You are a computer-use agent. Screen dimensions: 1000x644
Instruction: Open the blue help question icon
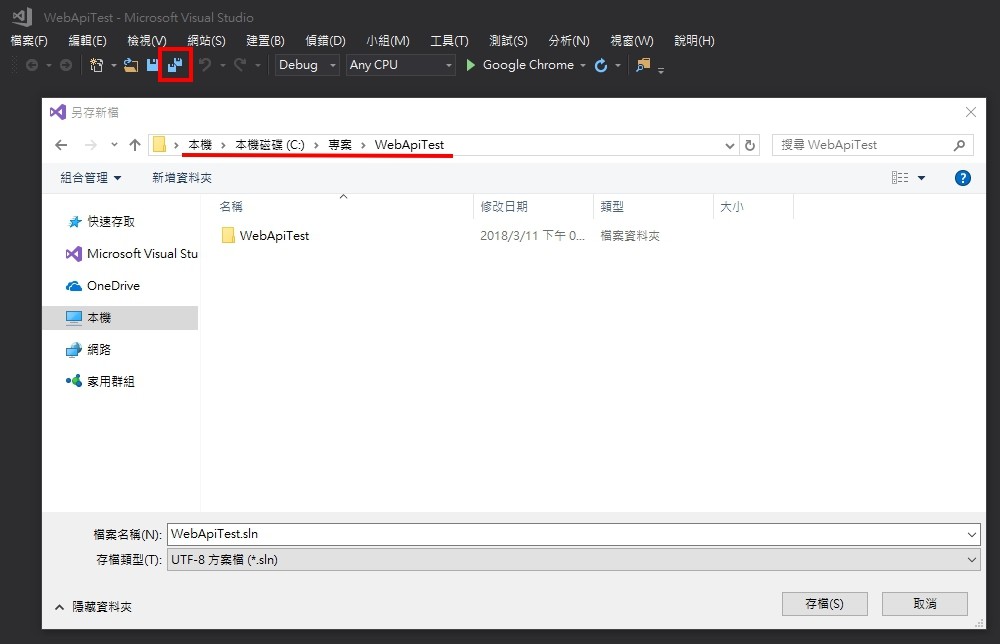click(x=963, y=178)
